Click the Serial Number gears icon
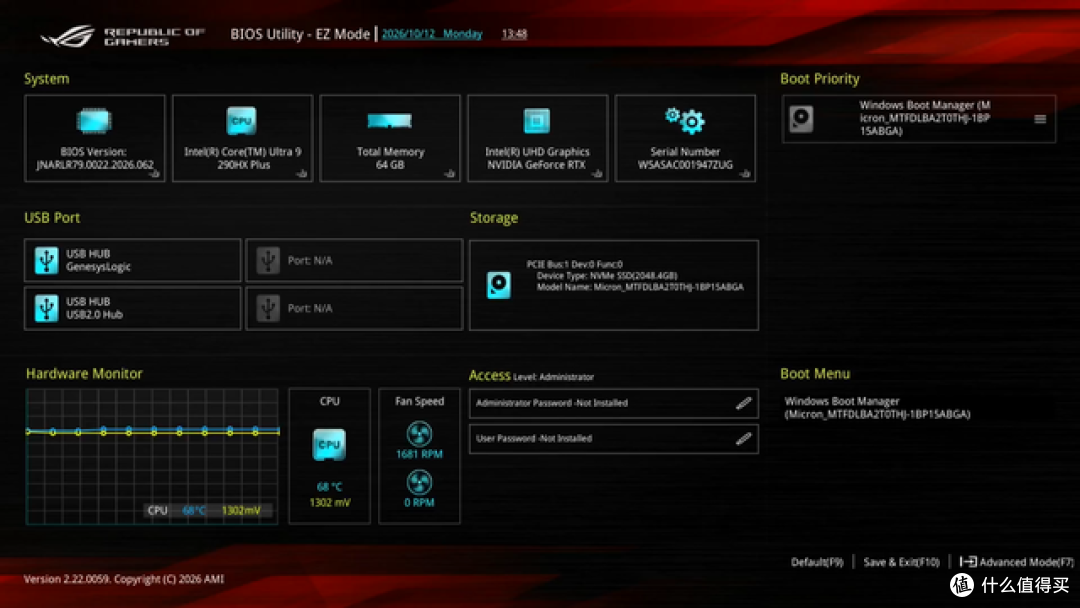 [685, 120]
